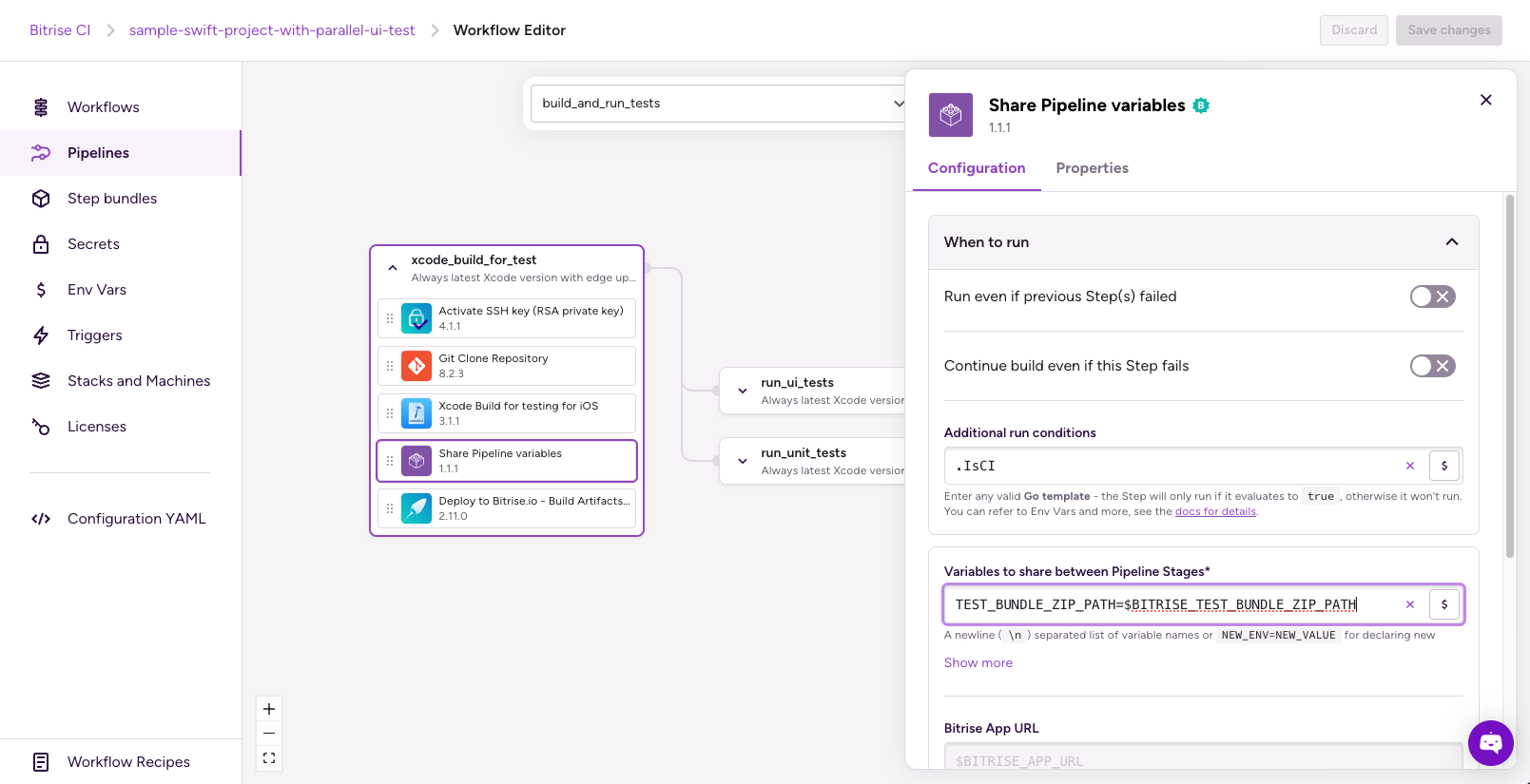The width and height of the screenshot is (1530, 784).
Task: Switch to the Configuration tab
Action: pos(977,168)
